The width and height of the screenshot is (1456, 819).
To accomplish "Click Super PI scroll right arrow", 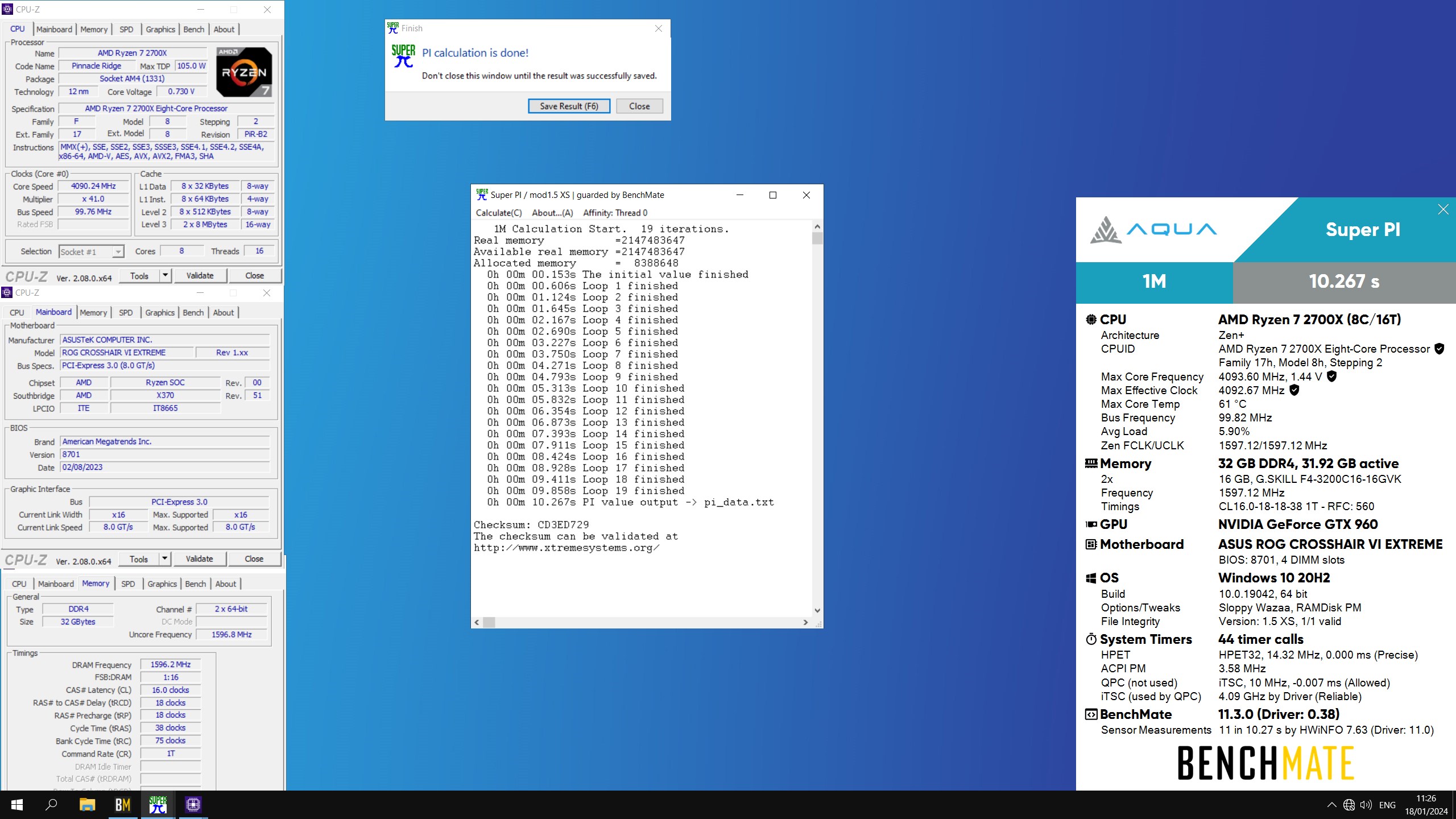I will pos(805,622).
